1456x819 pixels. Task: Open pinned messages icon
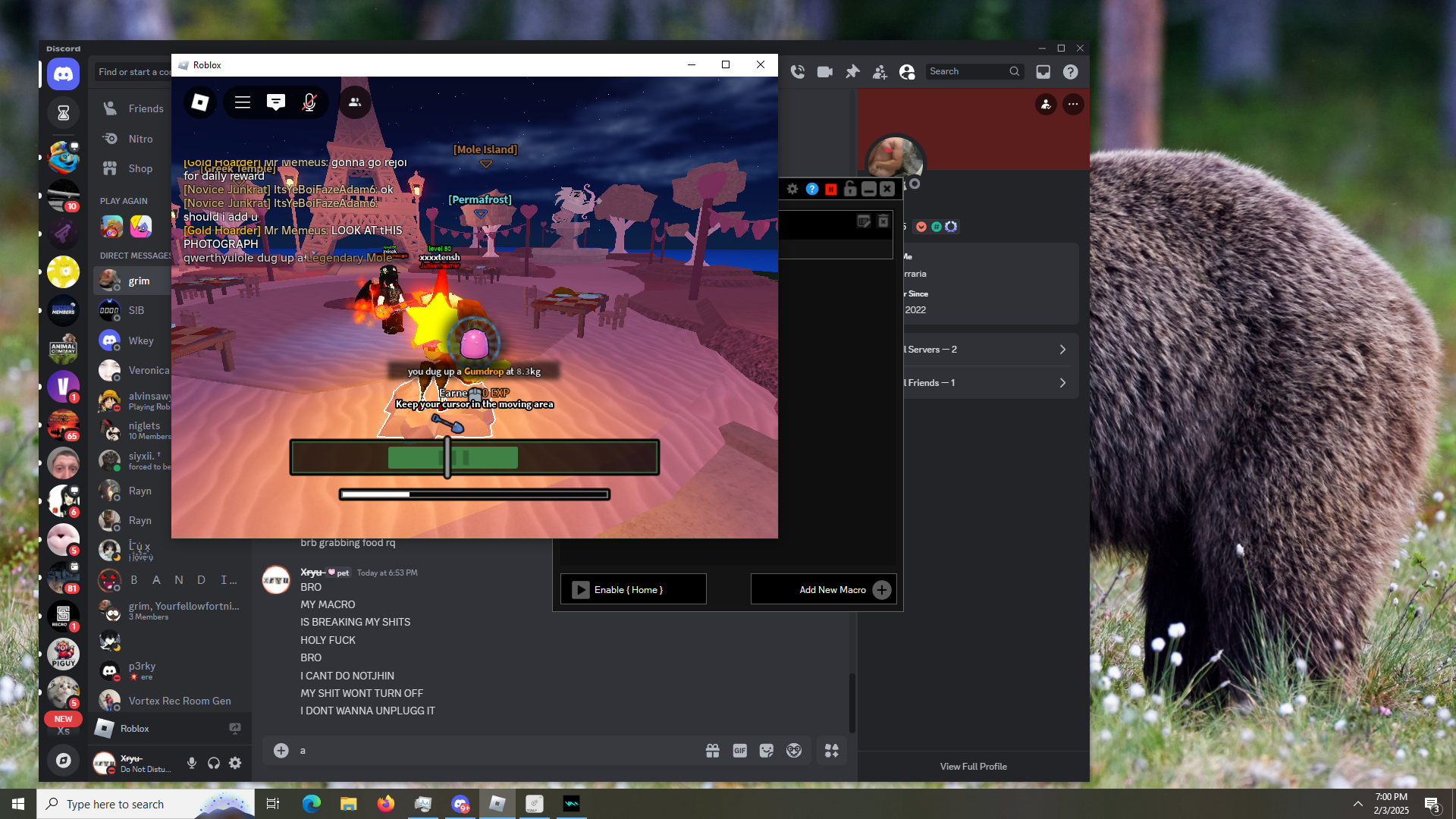coord(852,71)
